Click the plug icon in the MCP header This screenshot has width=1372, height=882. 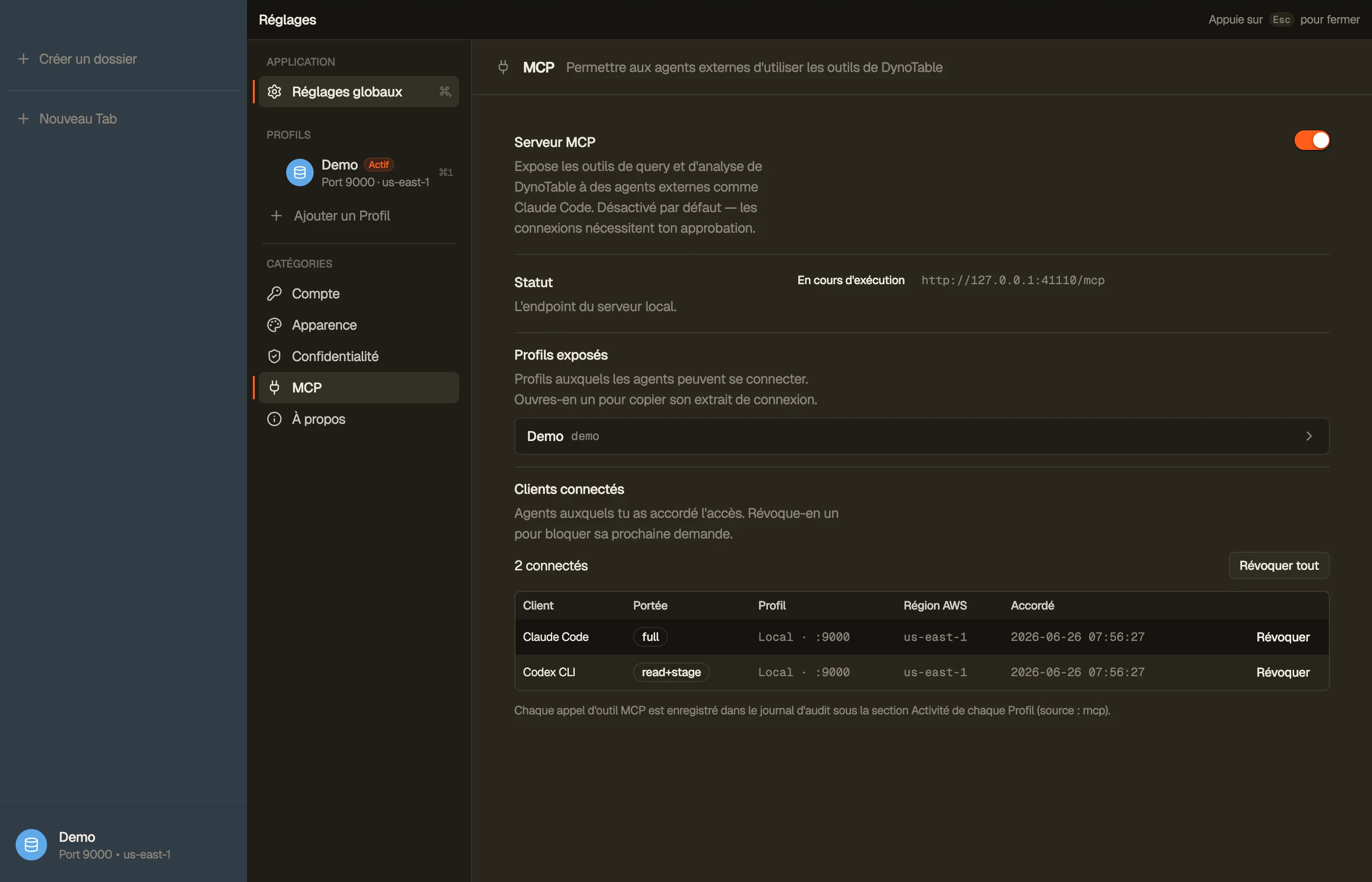pyautogui.click(x=503, y=68)
